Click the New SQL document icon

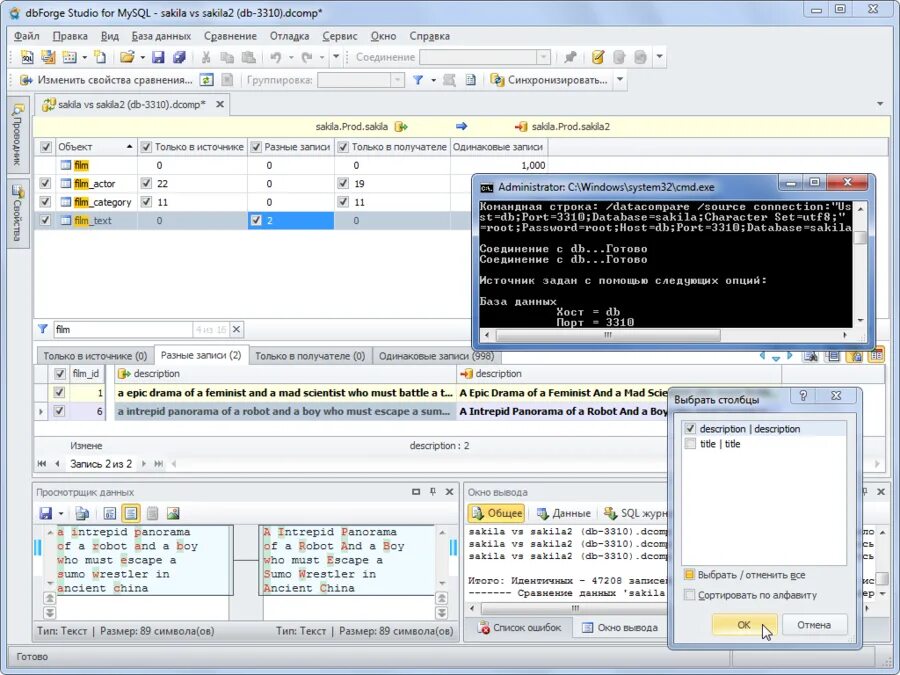(26, 57)
